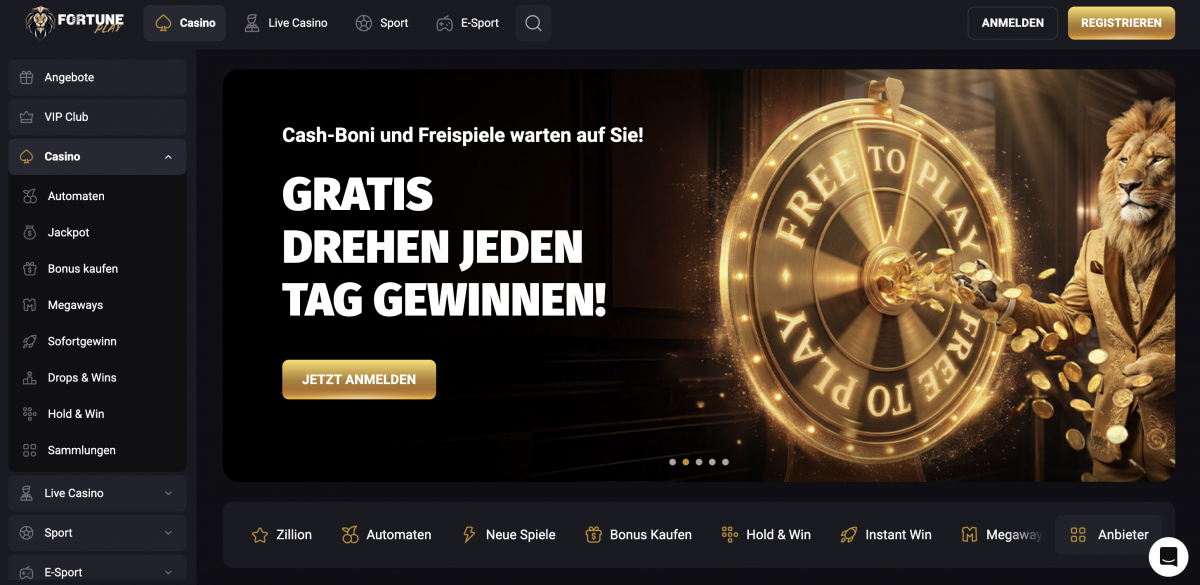Open the search magnifier icon
The image size is (1200, 585).
533,23
